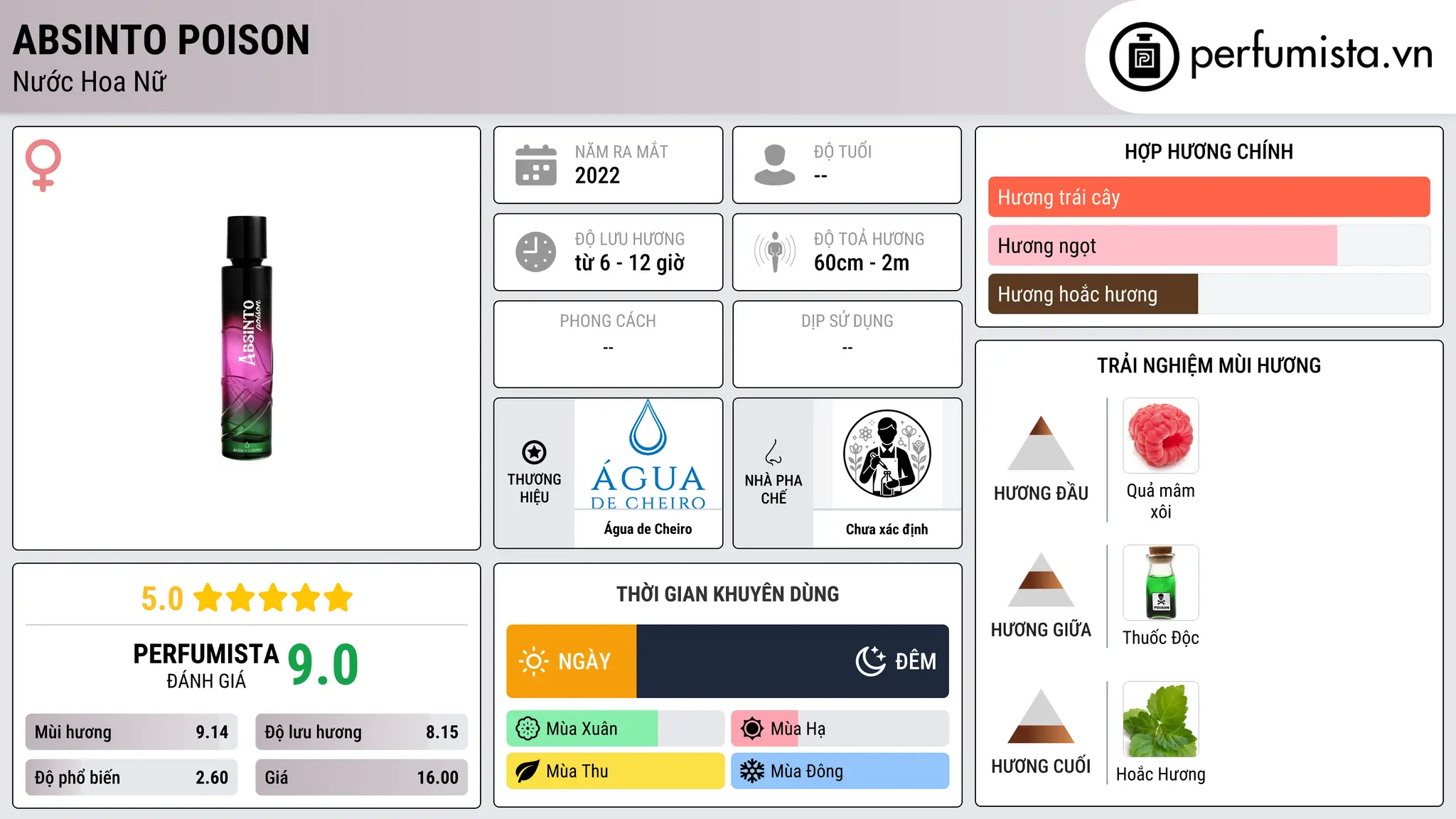The width and height of the screenshot is (1456, 819).
Task: Click the TRẢI NGHIỆM MÙI HƯƠNG heading
Action: point(1209,365)
